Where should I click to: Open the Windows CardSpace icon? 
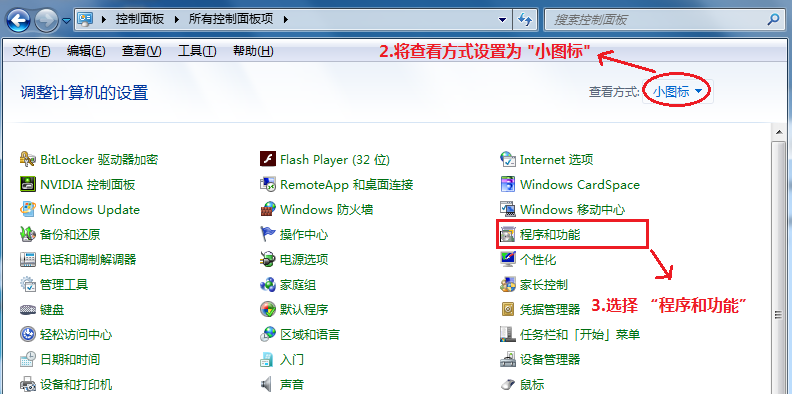point(508,184)
